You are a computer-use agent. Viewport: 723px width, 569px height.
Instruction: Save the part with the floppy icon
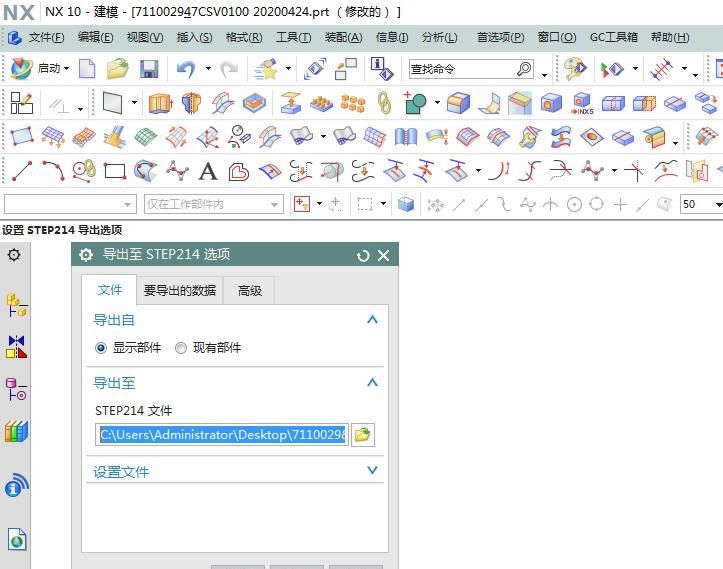click(149, 69)
